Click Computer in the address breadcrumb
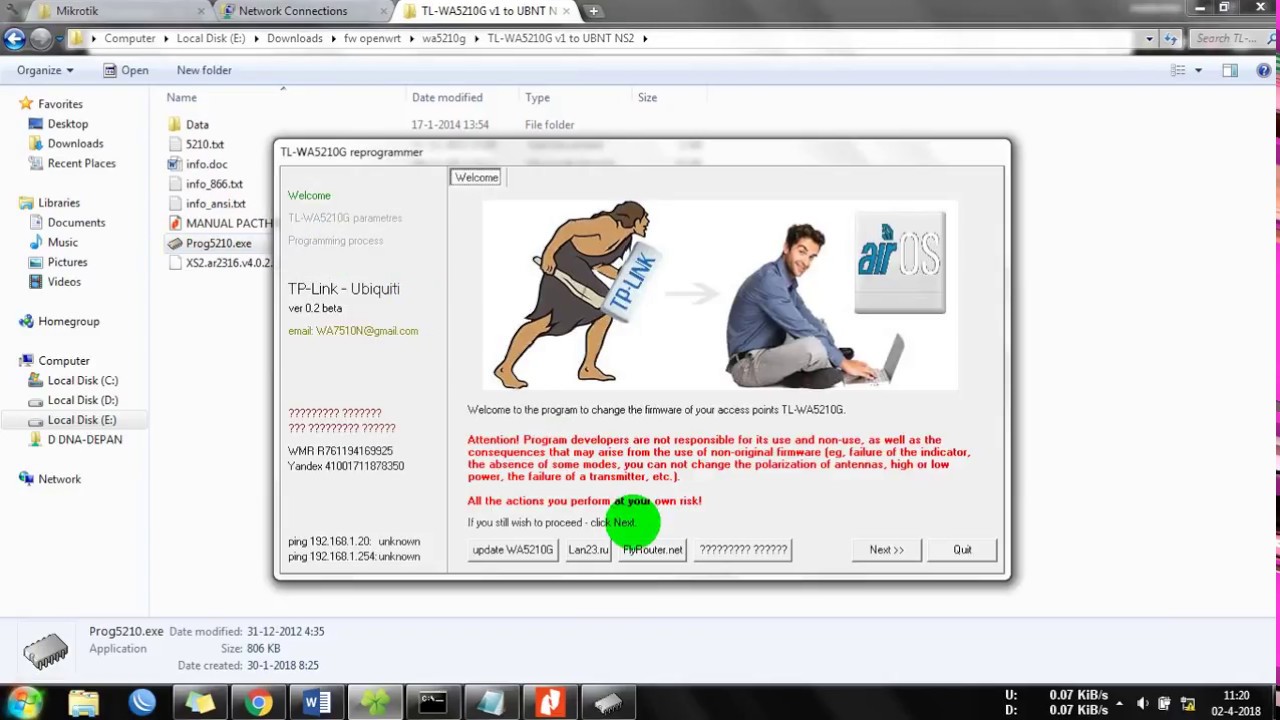1280x720 pixels. [130, 39]
